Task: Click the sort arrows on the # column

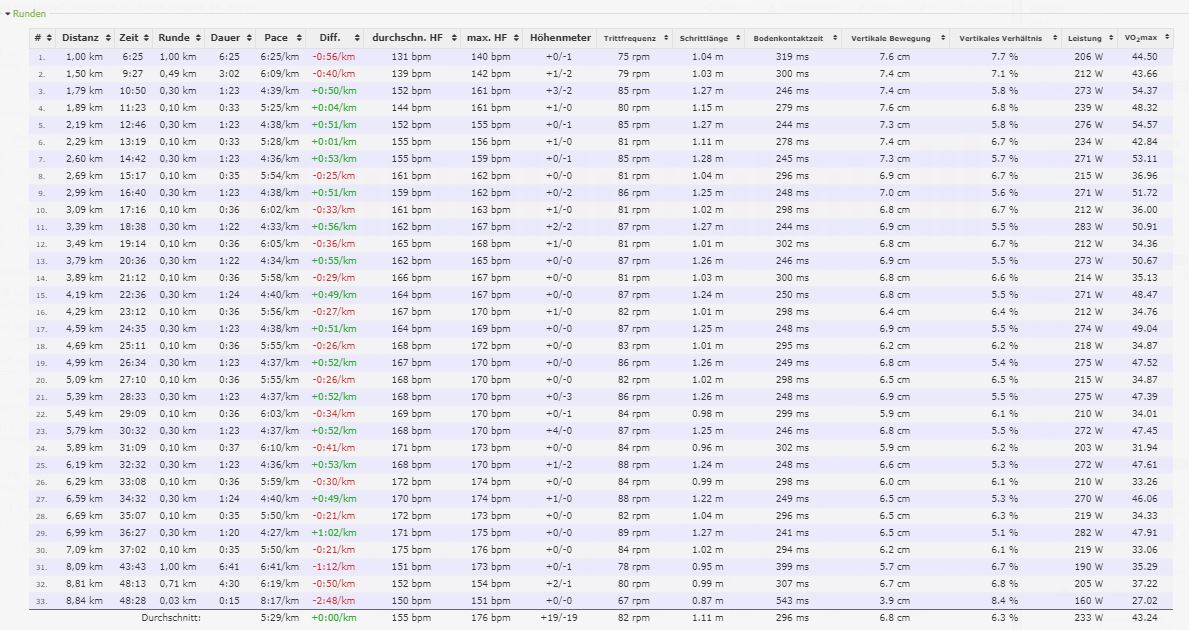Action: coord(48,38)
